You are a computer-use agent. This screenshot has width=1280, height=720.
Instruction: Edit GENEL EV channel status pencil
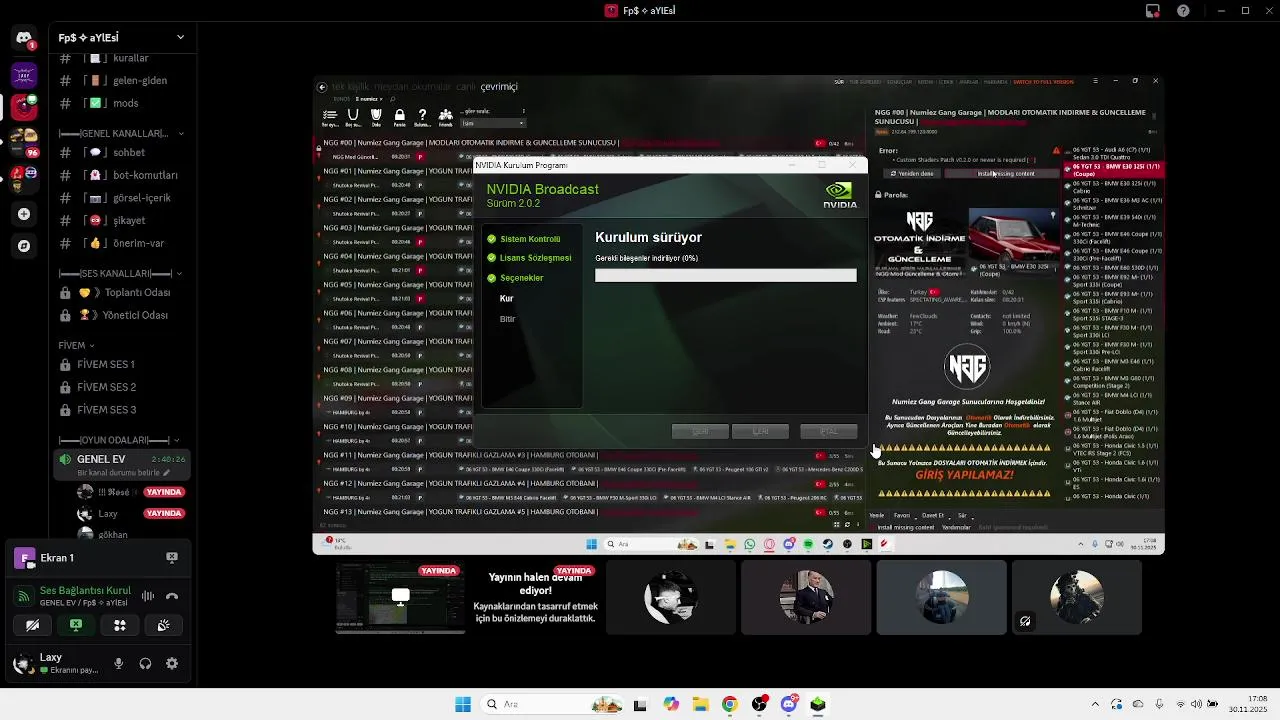point(167,472)
